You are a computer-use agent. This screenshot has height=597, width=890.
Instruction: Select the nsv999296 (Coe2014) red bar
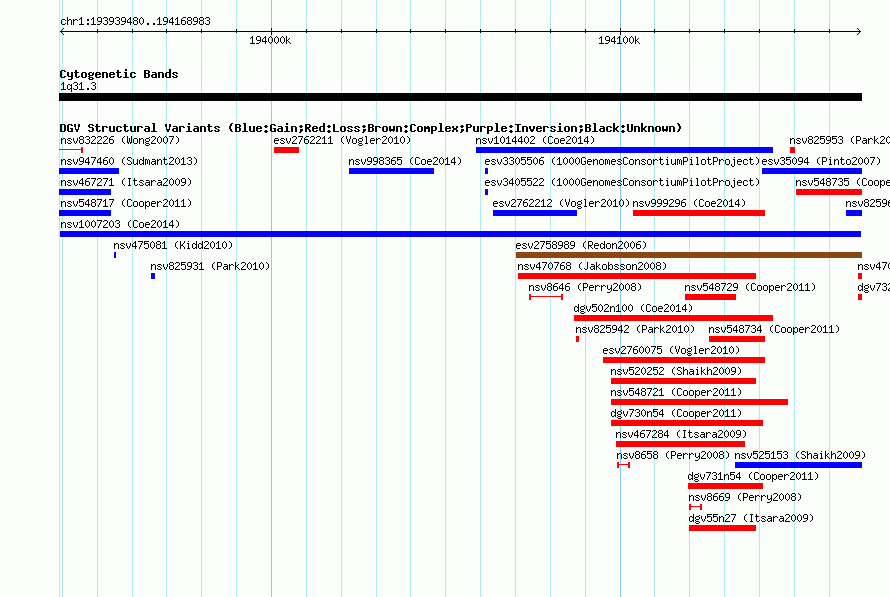(699, 213)
